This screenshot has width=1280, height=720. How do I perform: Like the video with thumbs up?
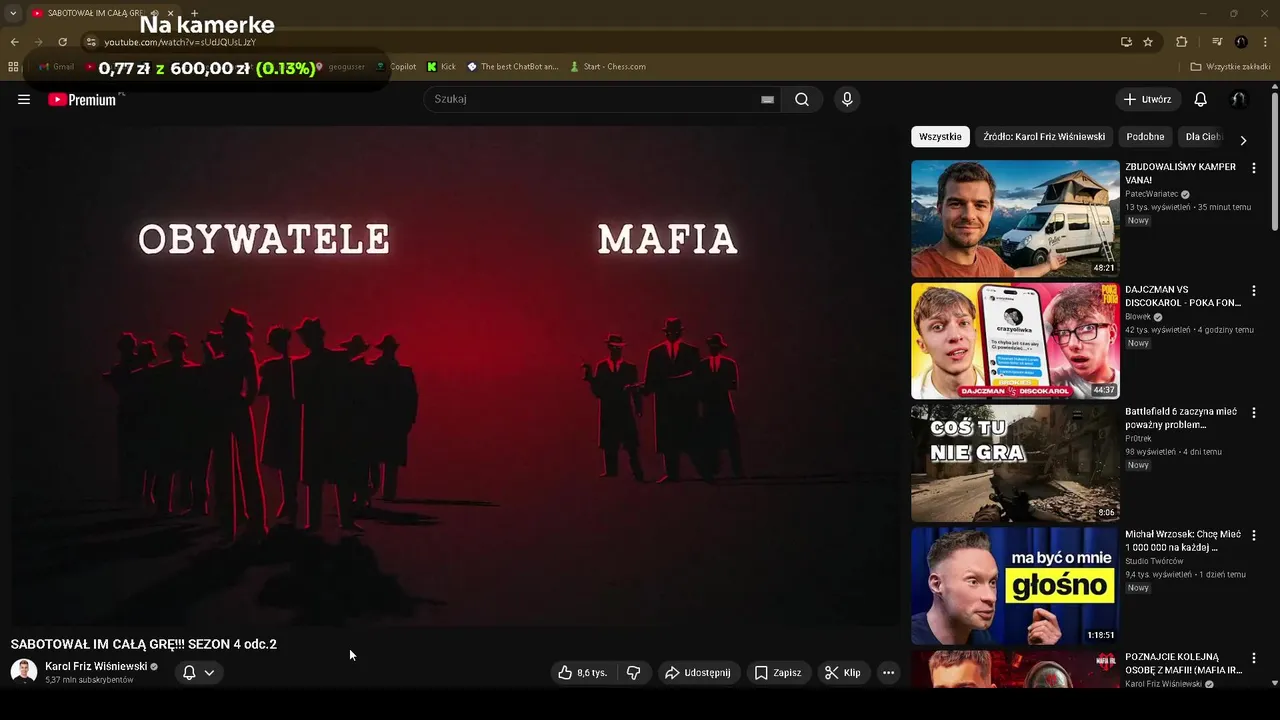pos(583,673)
